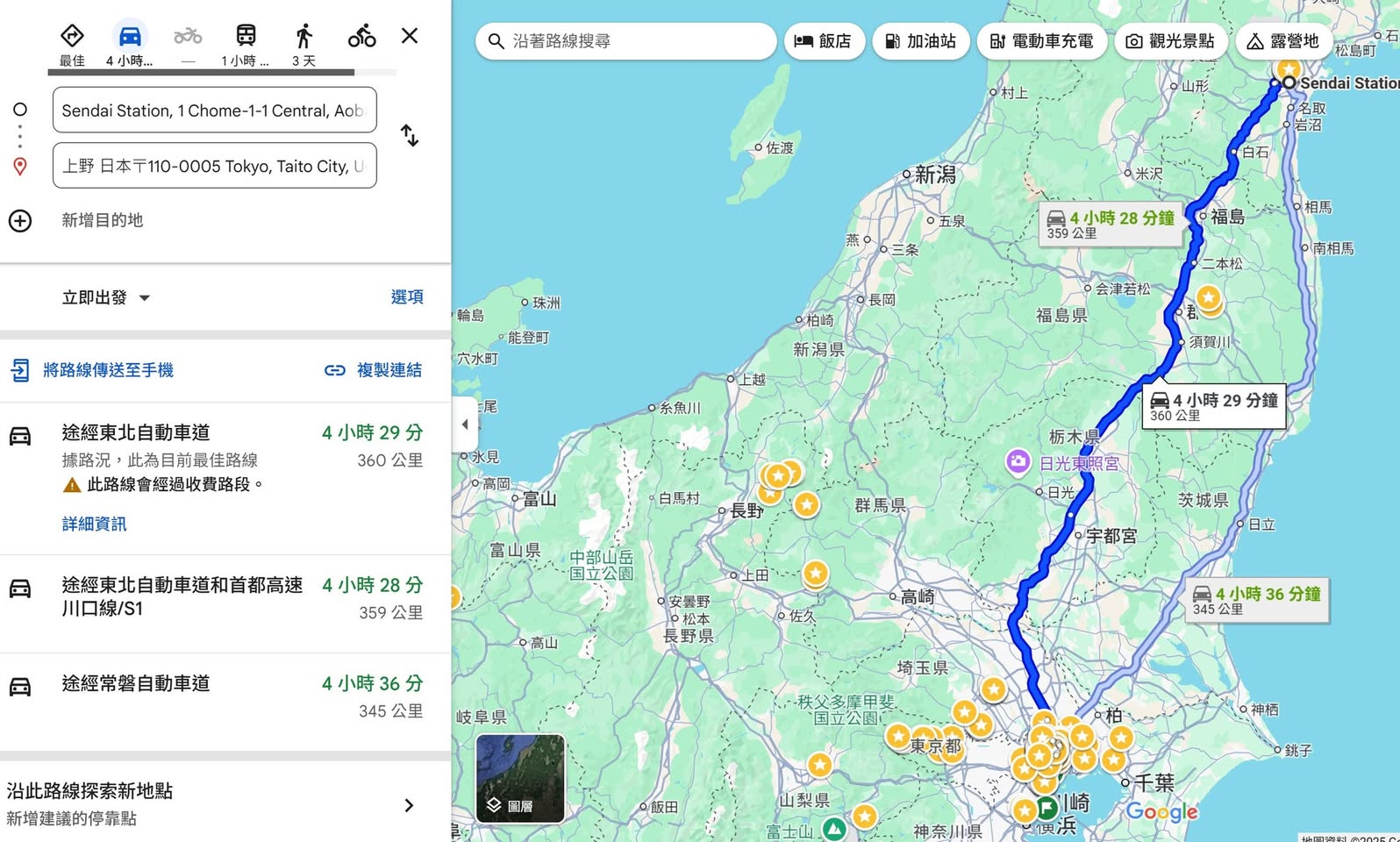
Task: Switch to public transit mode
Action: [246, 37]
